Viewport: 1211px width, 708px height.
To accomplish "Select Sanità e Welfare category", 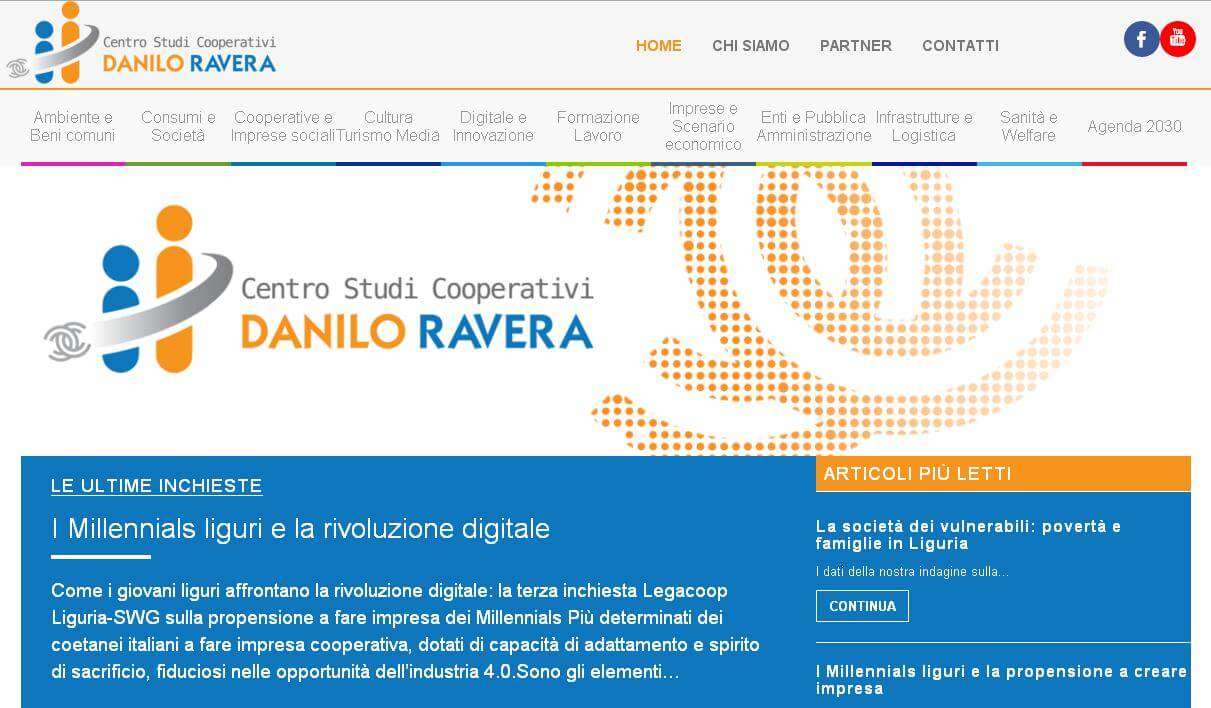I will (x=1029, y=127).
